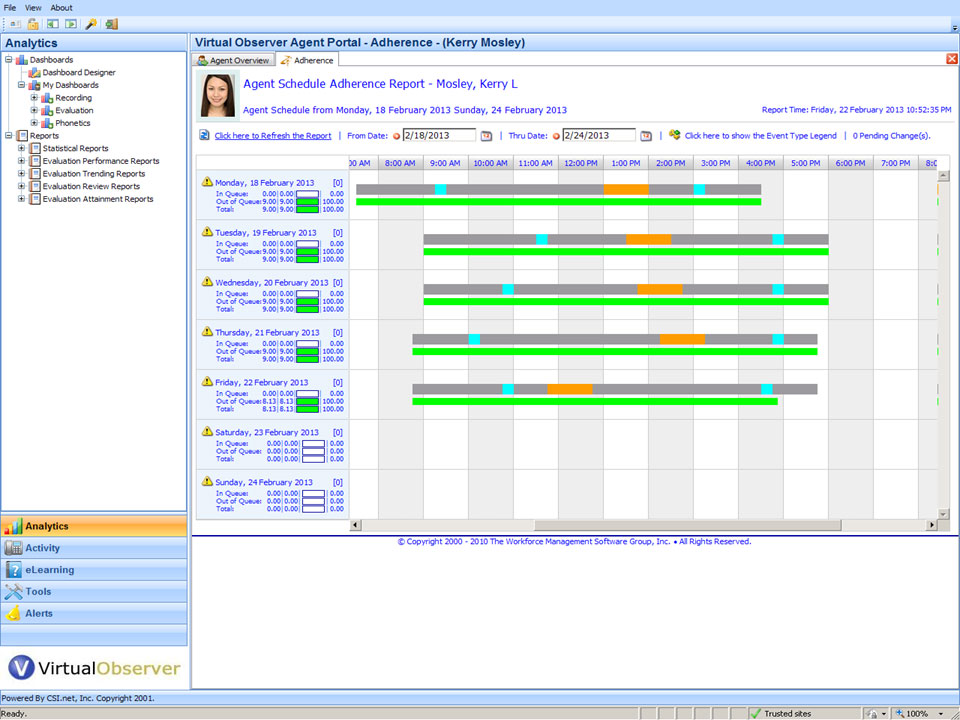Open the Alerts navigation section

coord(94,613)
